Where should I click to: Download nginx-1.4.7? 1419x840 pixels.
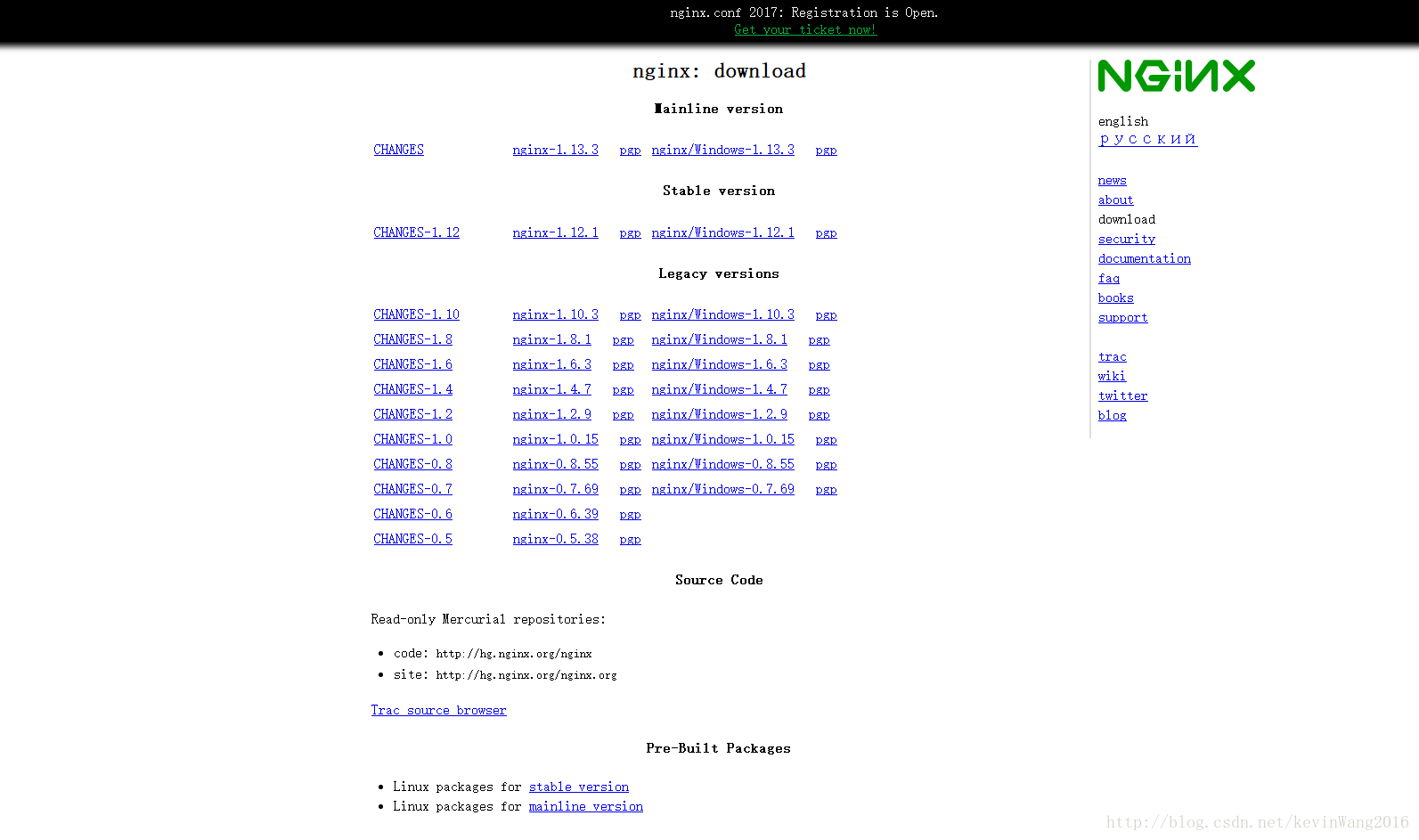(551, 389)
